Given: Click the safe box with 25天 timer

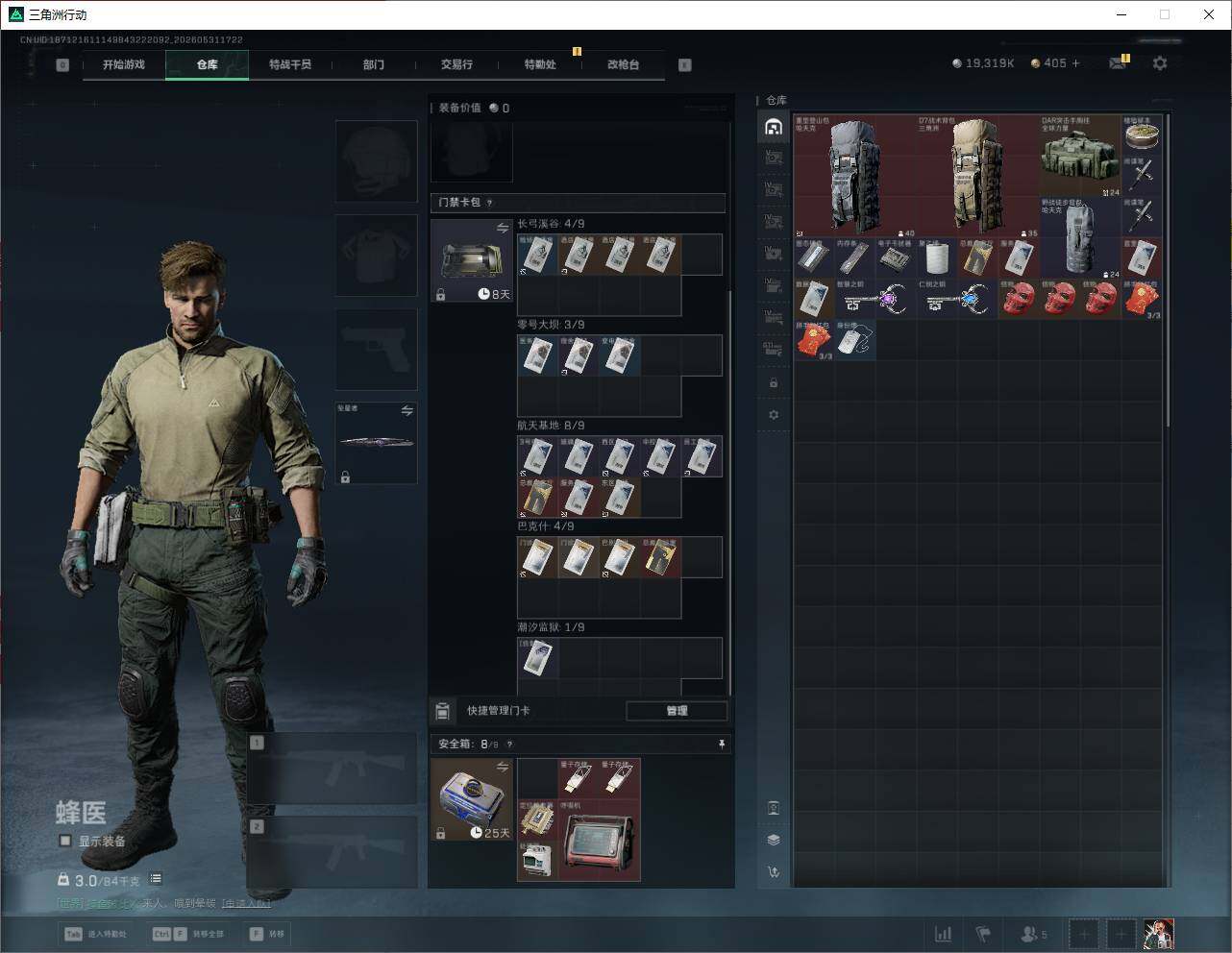Looking at the screenshot, I should pos(472,799).
